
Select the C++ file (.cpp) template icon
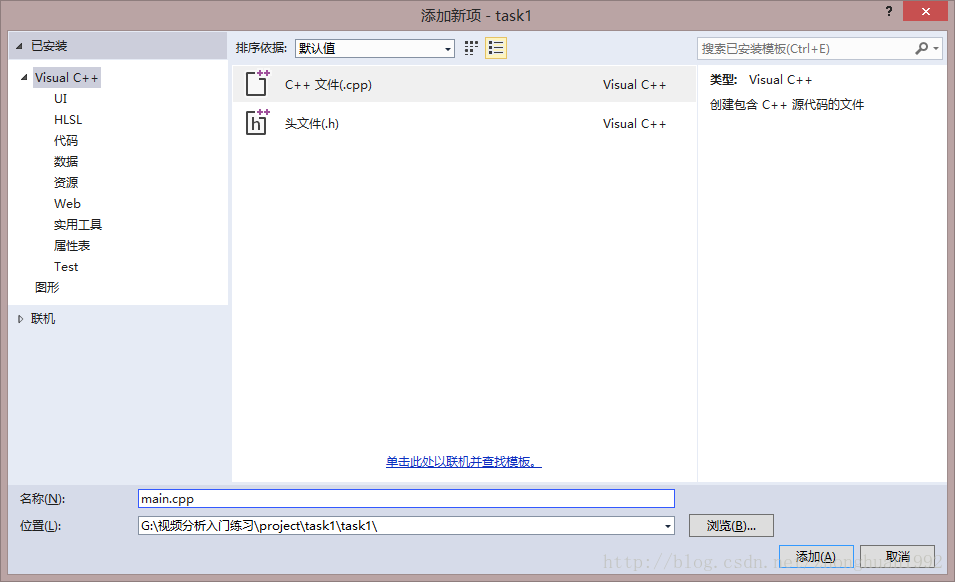pos(257,84)
